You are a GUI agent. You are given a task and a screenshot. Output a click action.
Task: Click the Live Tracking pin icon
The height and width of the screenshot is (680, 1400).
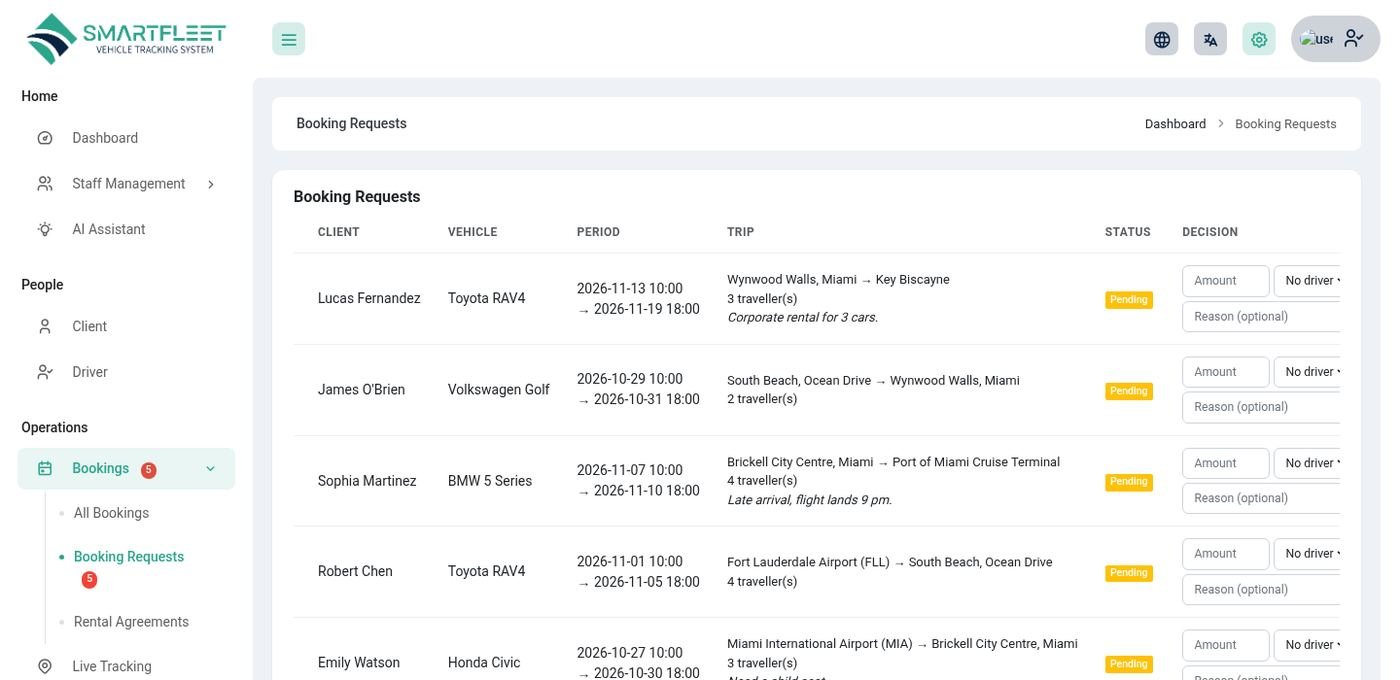click(45, 666)
